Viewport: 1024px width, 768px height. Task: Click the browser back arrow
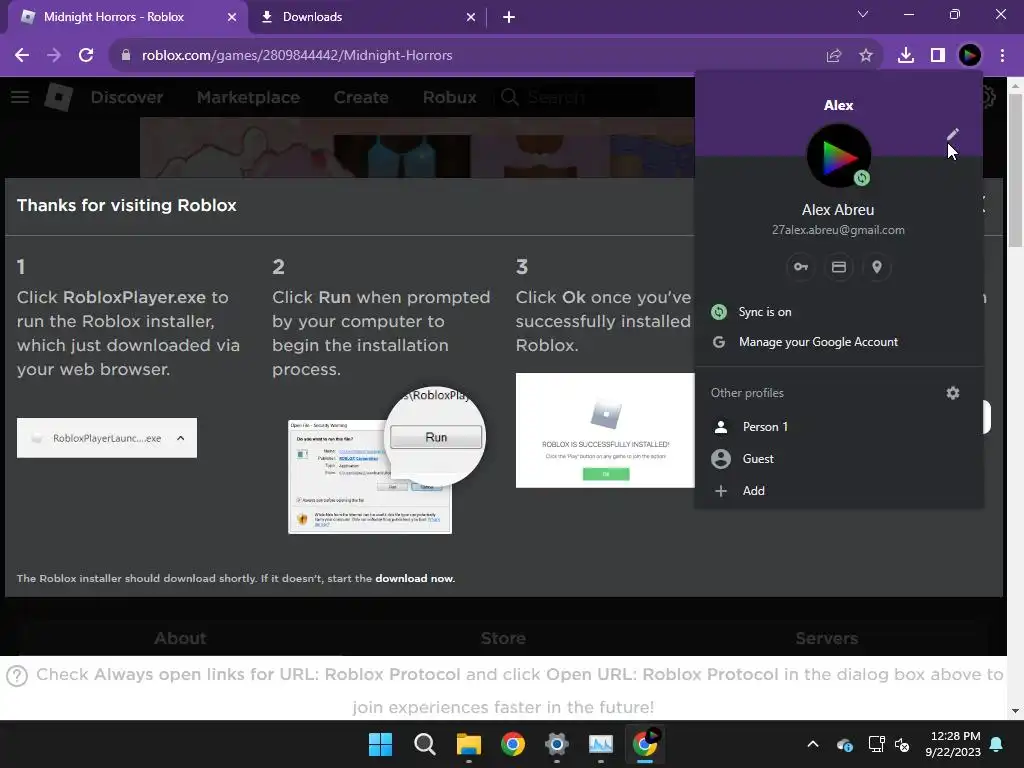click(x=22, y=56)
